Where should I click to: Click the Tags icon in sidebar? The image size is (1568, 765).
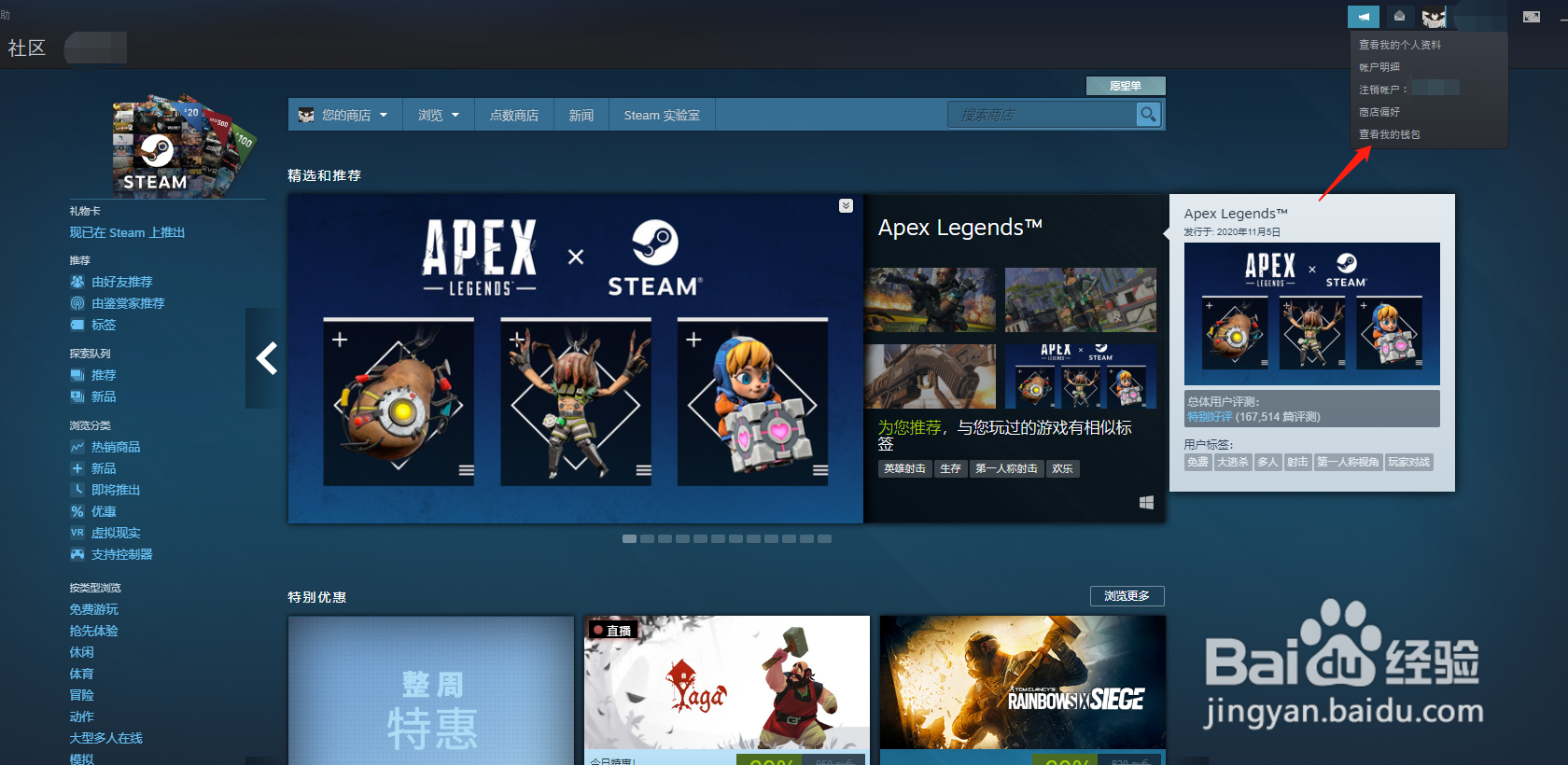click(x=77, y=325)
